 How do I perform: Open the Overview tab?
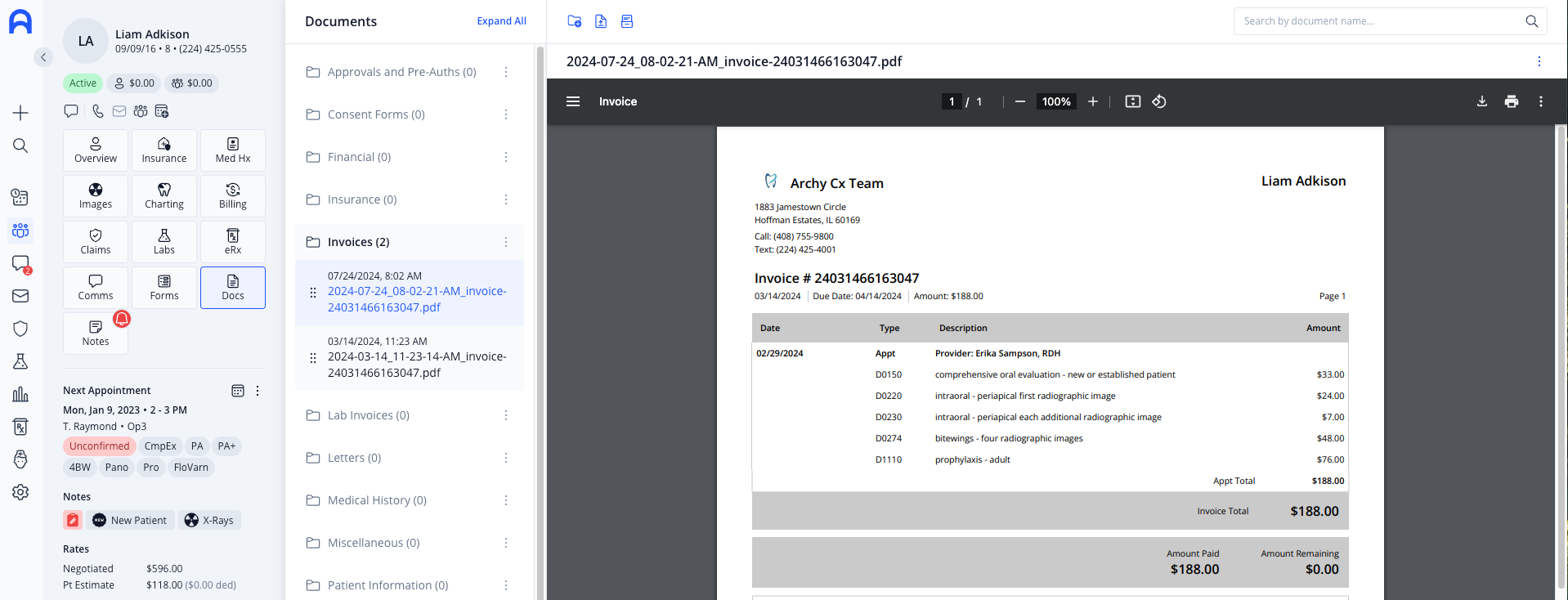(96, 150)
